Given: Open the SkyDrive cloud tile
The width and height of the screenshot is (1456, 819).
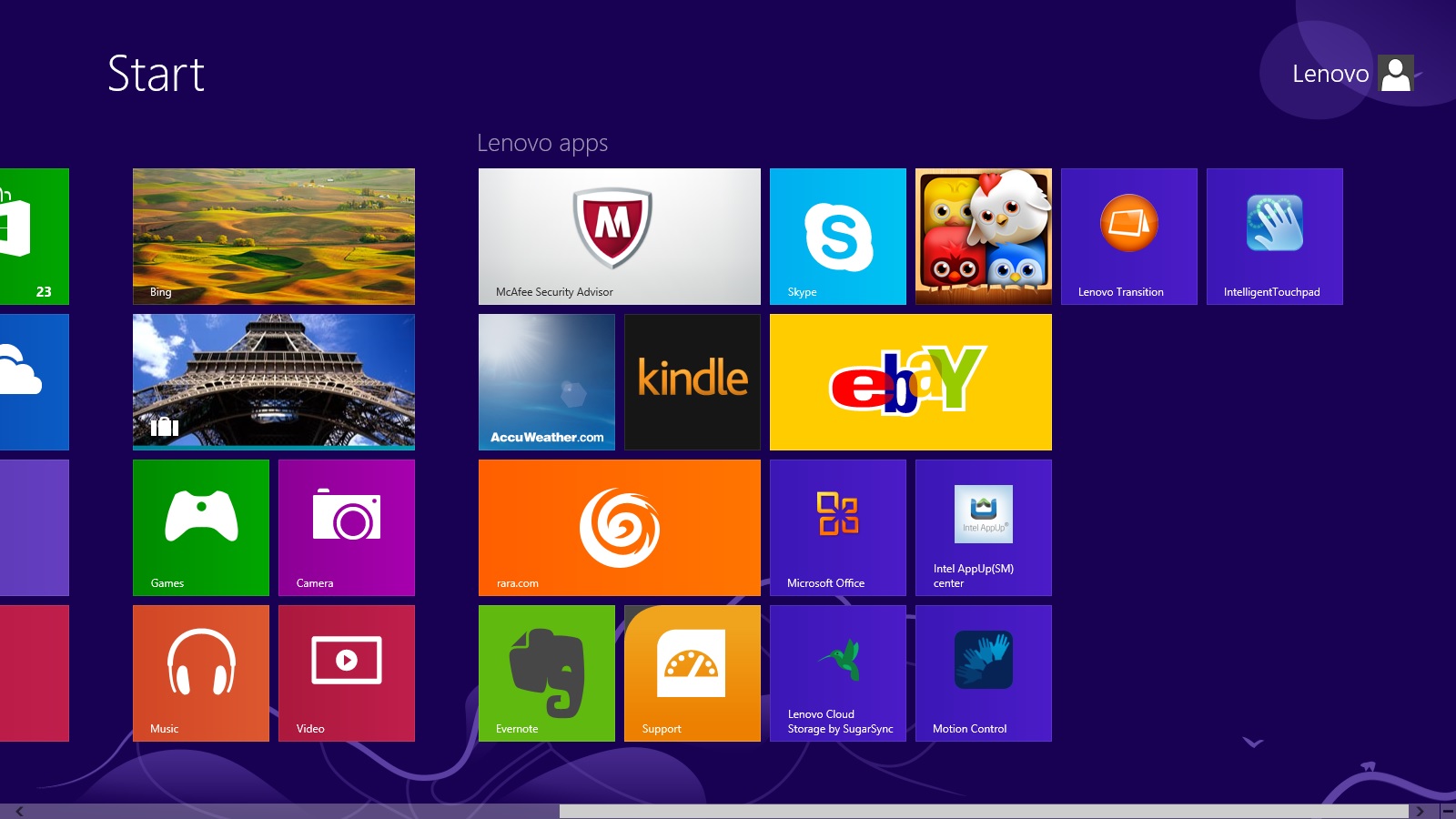Looking at the screenshot, I should 35,382.
